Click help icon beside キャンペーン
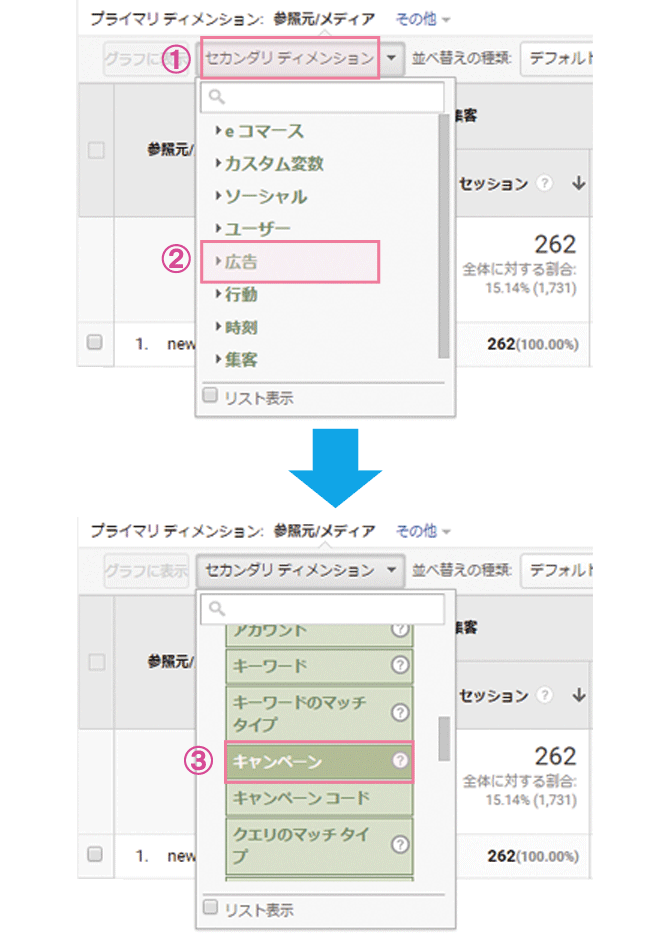Viewport: 670px width, 933px height. point(400,760)
